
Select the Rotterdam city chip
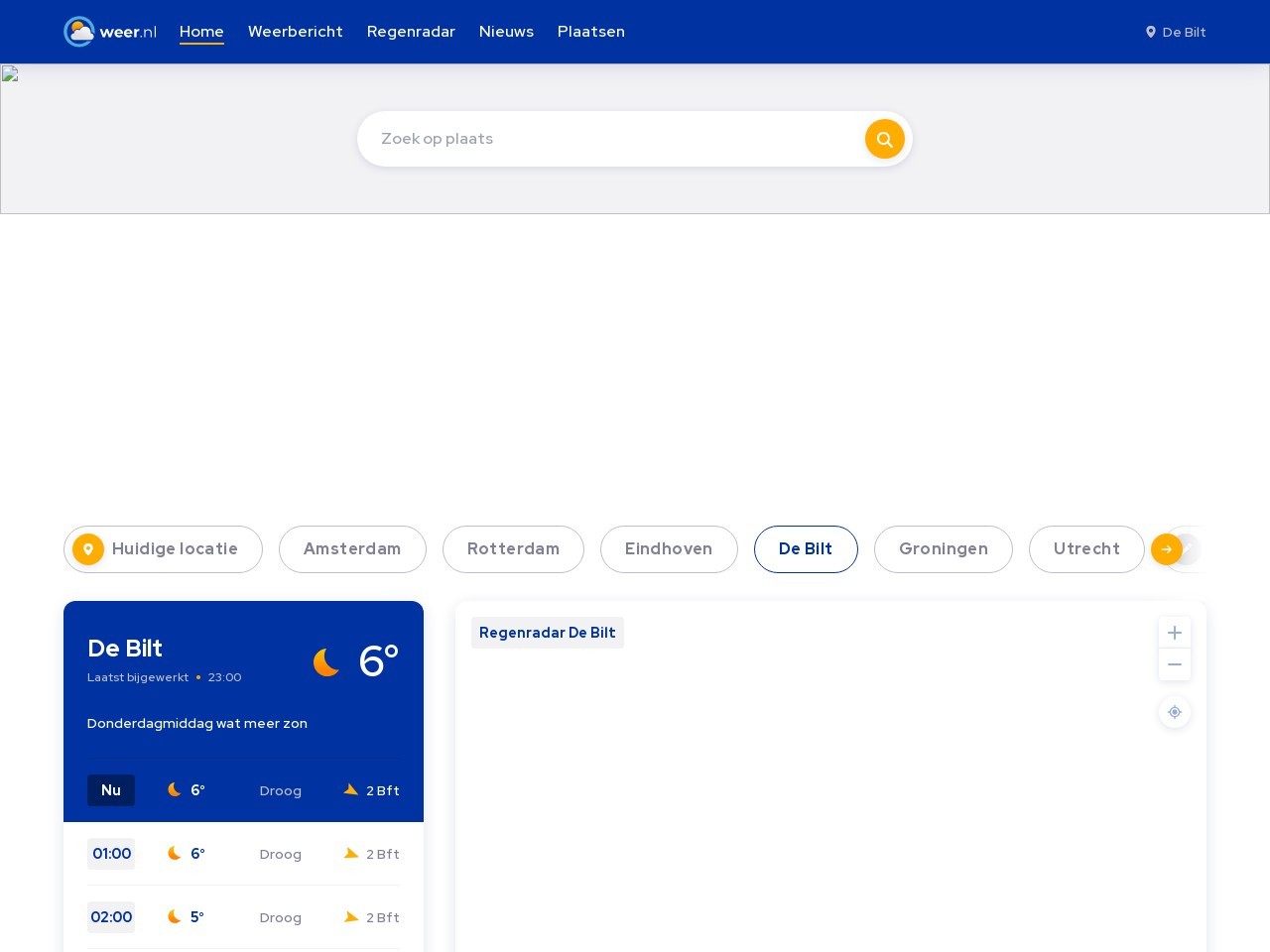pos(513,549)
